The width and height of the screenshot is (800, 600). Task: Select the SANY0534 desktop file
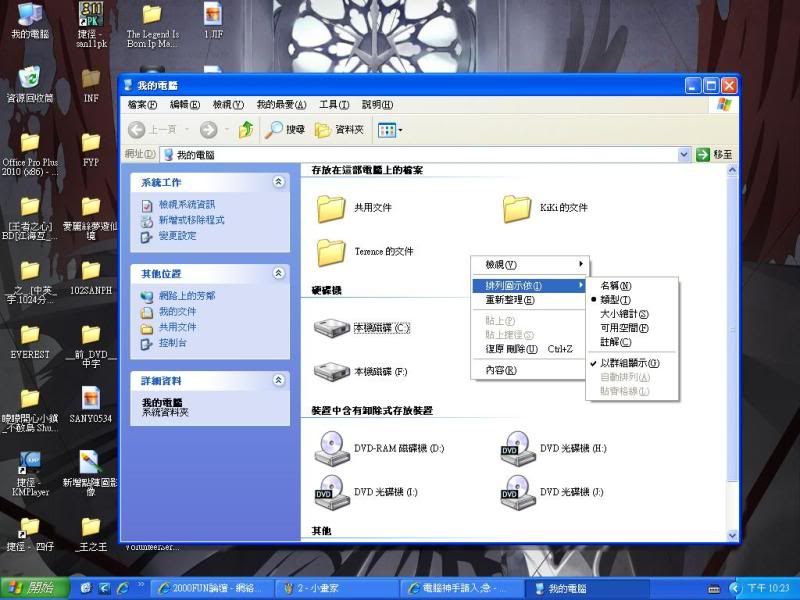pos(90,405)
